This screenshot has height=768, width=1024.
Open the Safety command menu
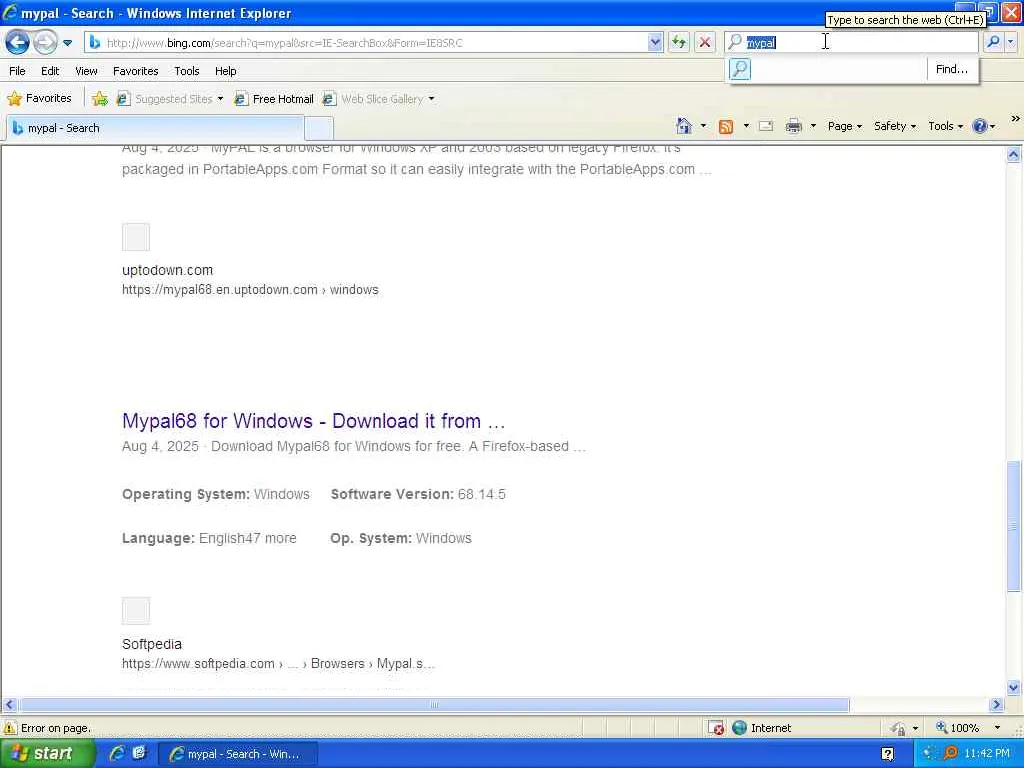[x=895, y=126]
